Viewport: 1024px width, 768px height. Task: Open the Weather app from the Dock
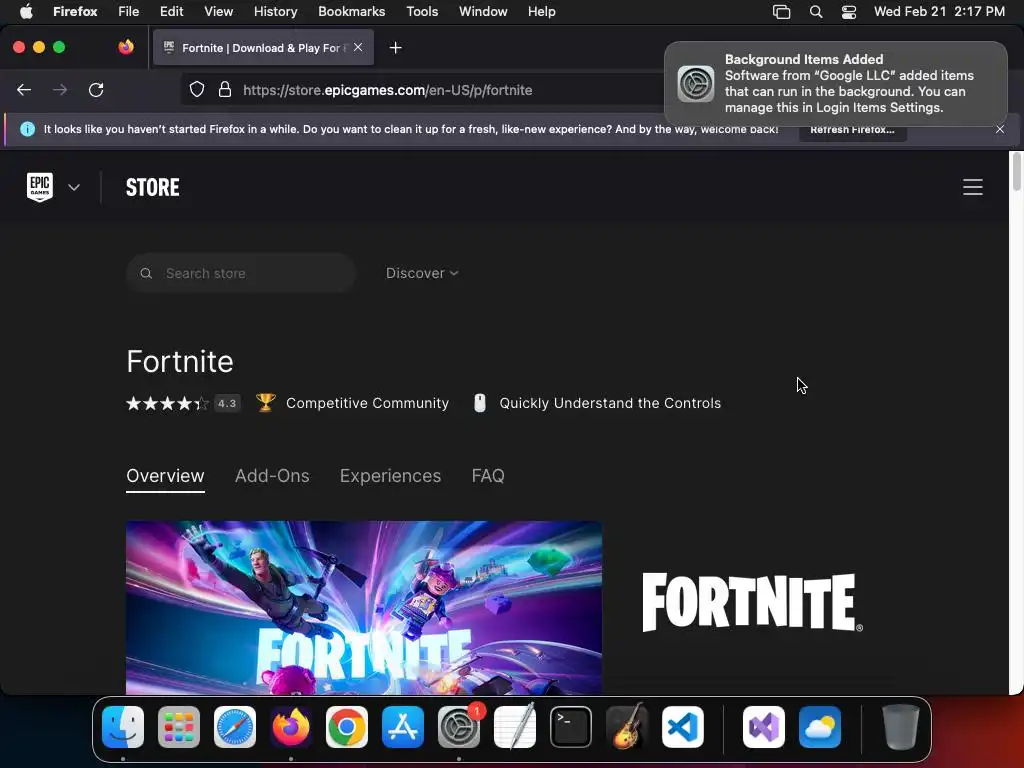[x=820, y=727]
